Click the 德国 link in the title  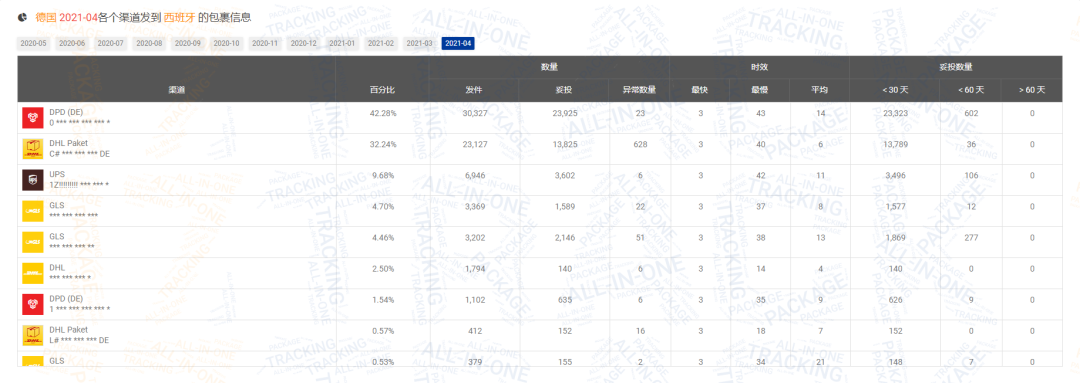click(x=45, y=18)
